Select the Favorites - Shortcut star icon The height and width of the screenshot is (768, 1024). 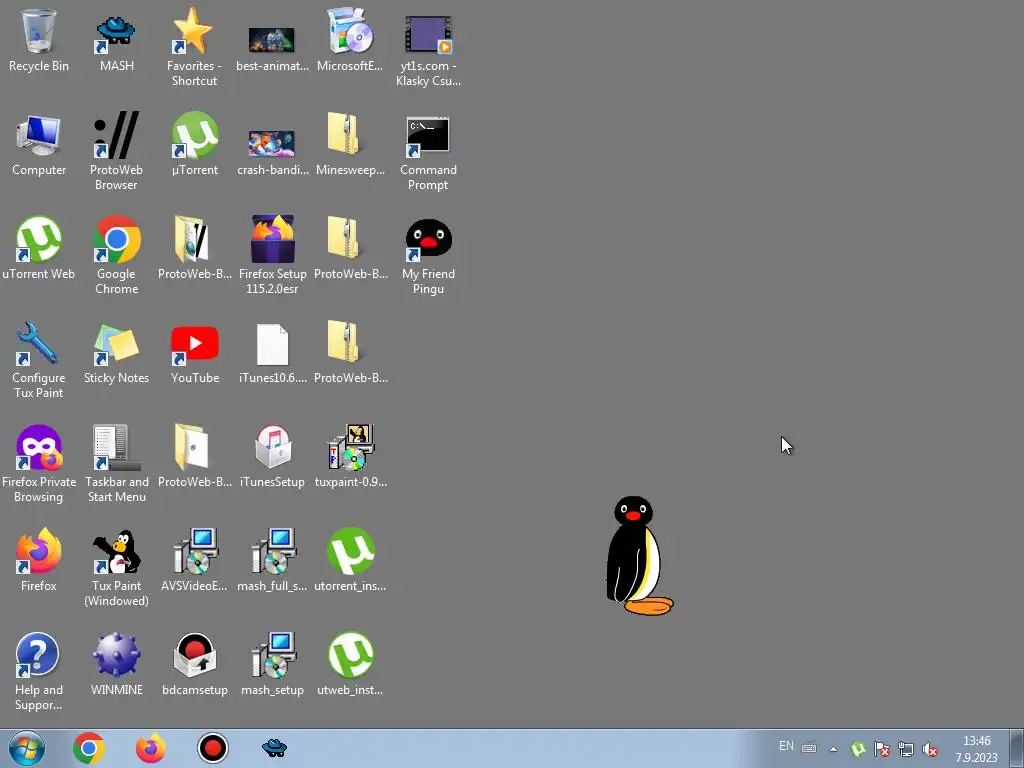194,47
